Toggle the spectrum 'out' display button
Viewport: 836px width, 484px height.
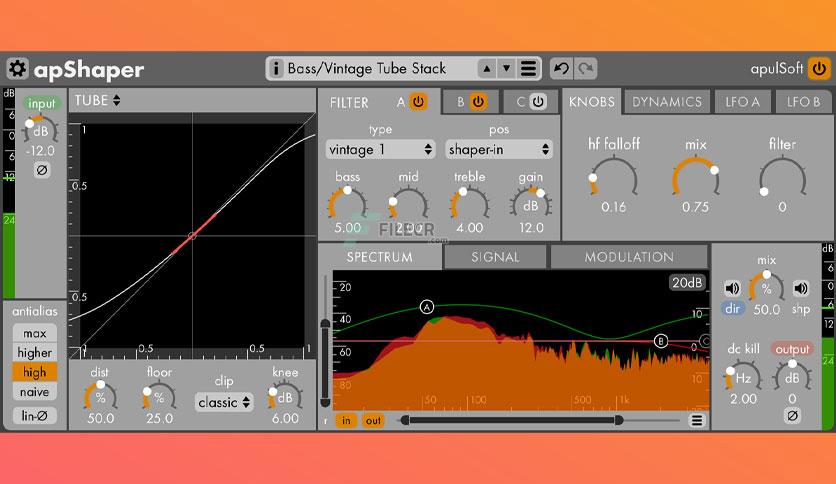tap(373, 421)
